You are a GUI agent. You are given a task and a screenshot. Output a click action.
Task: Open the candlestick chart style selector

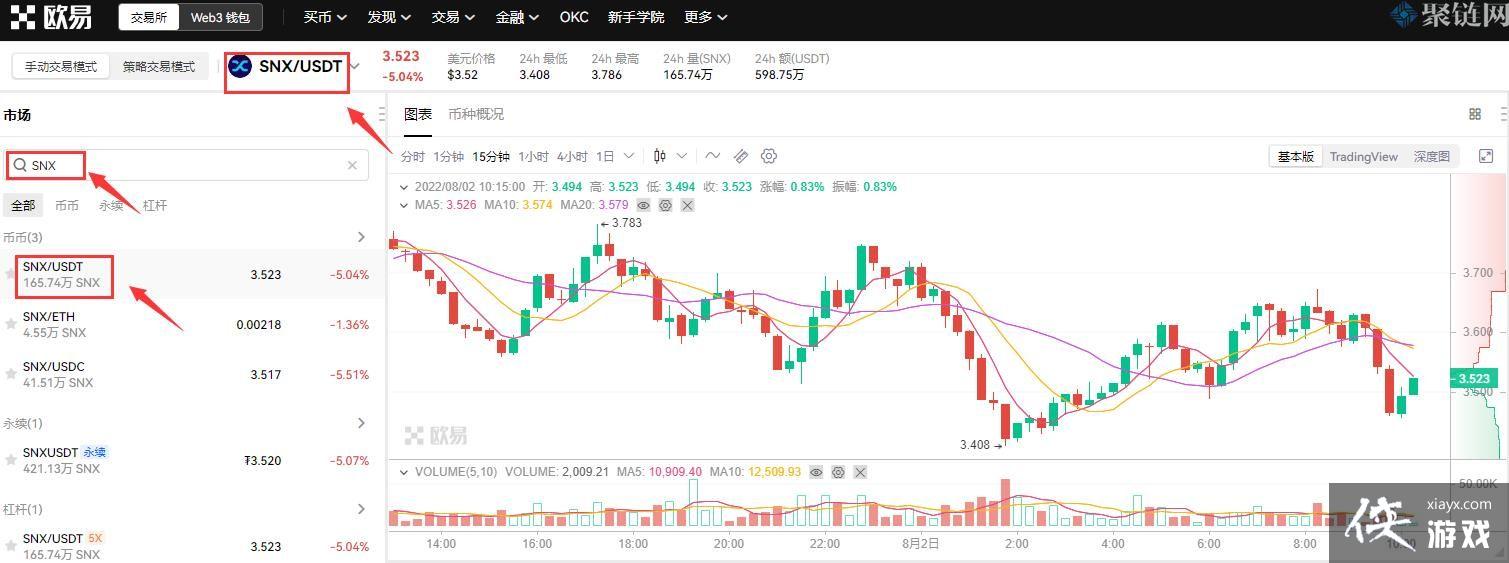[x=660, y=156]
